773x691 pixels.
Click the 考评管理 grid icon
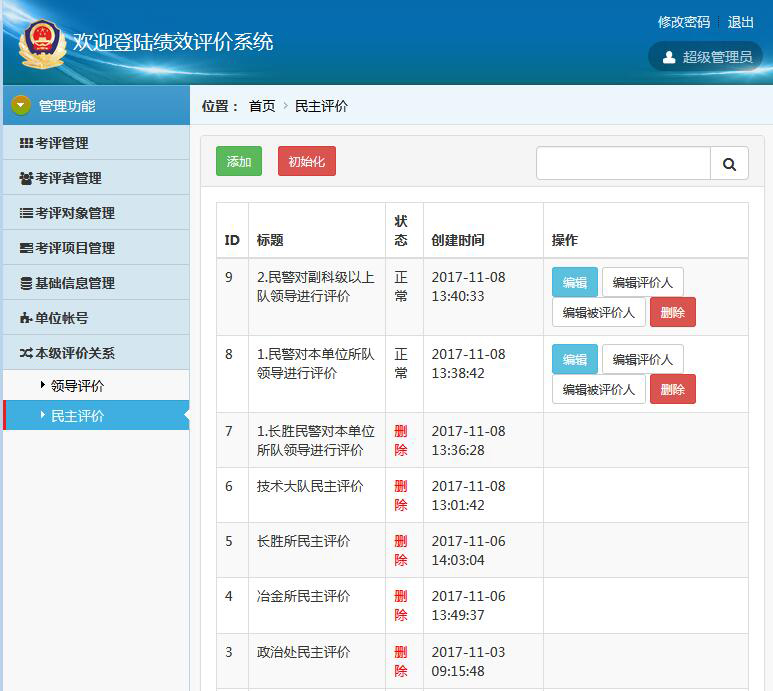click(26, 143)
